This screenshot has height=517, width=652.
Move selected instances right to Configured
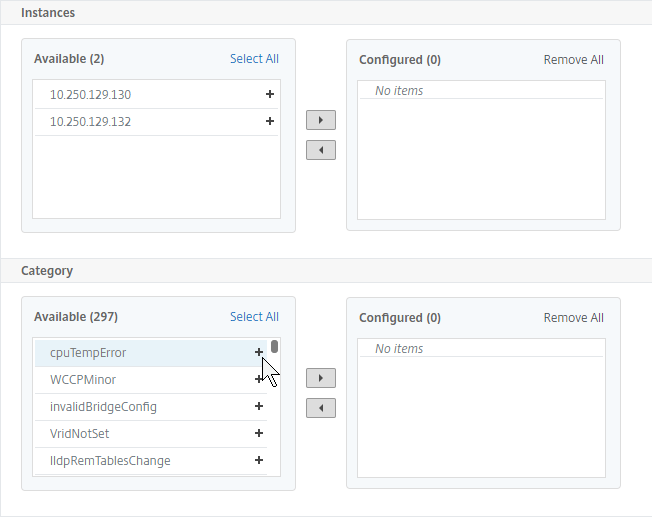coord(321,120)
